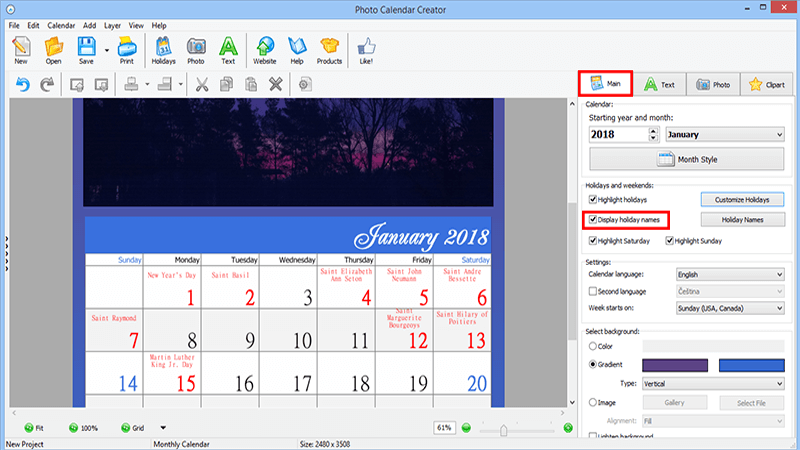The image size is (800, 450).
Task: Open the Website icon
Action: [x=264, y=47]
